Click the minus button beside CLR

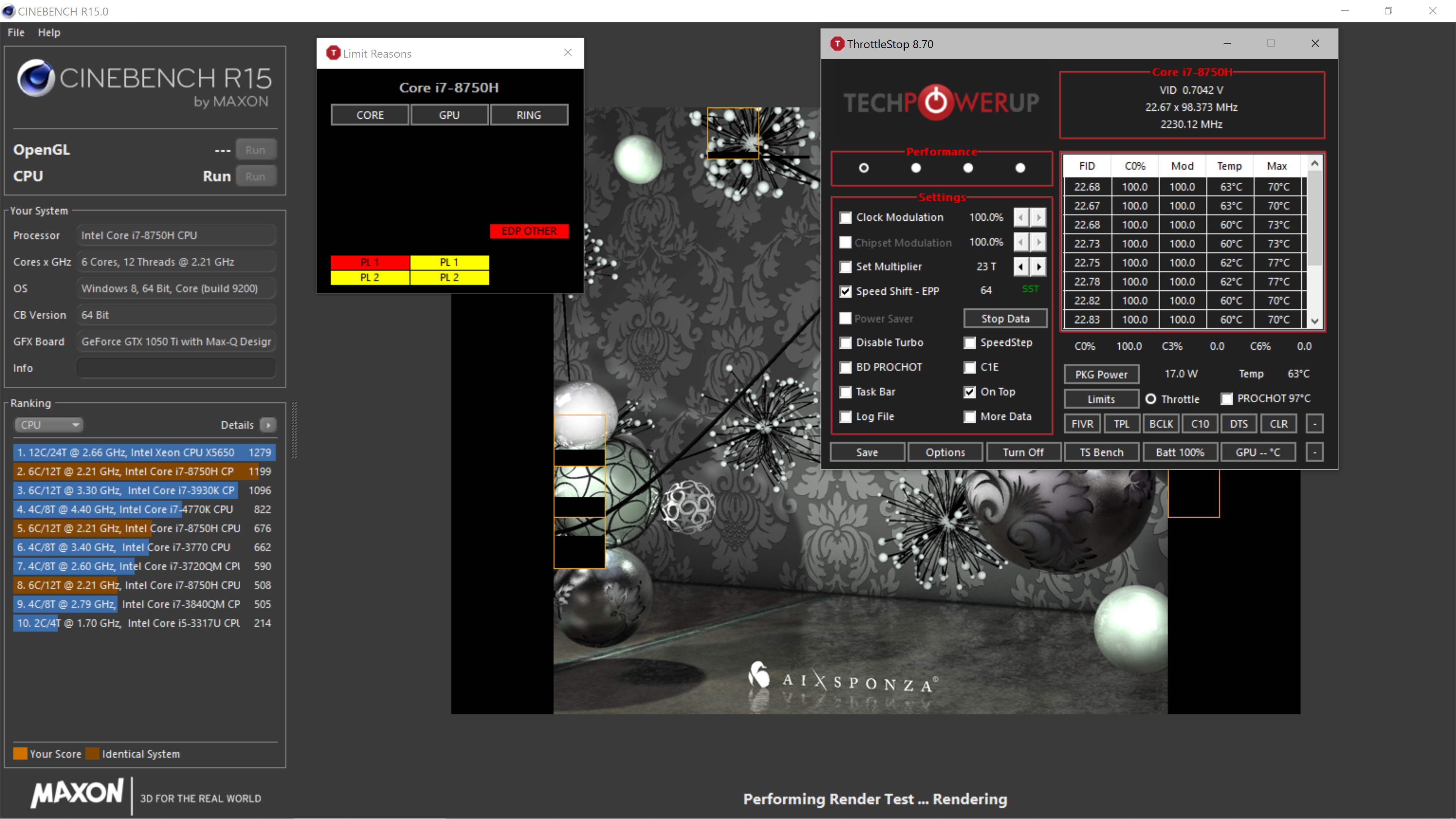click(x=1314, y=424)
